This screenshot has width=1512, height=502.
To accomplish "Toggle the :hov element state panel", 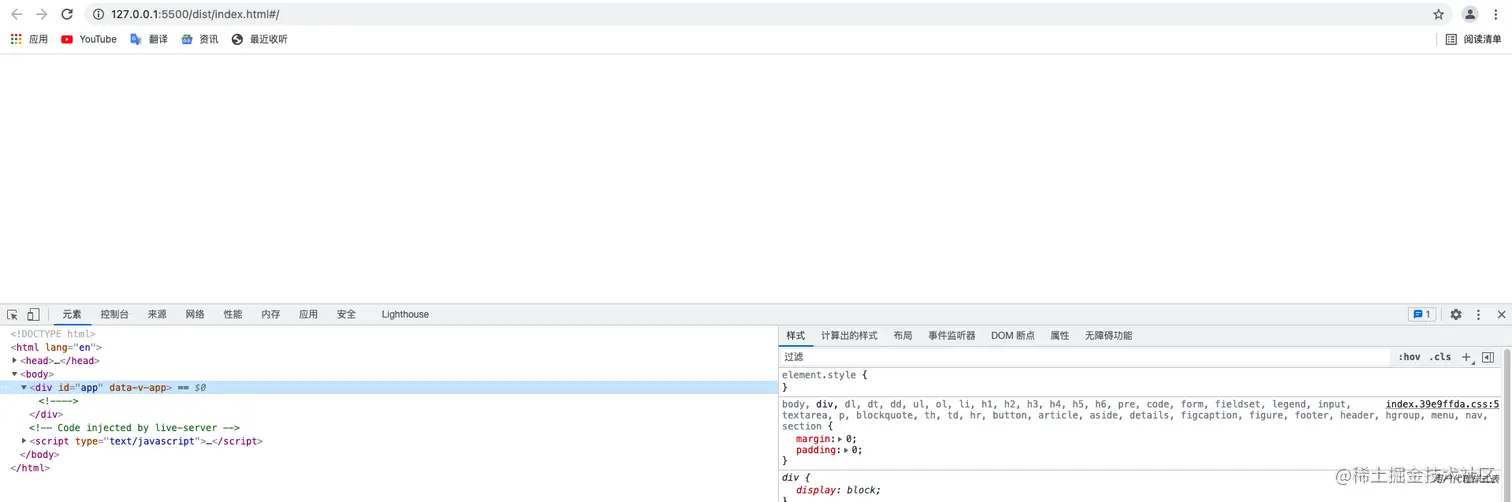I will click(1409, 357).
